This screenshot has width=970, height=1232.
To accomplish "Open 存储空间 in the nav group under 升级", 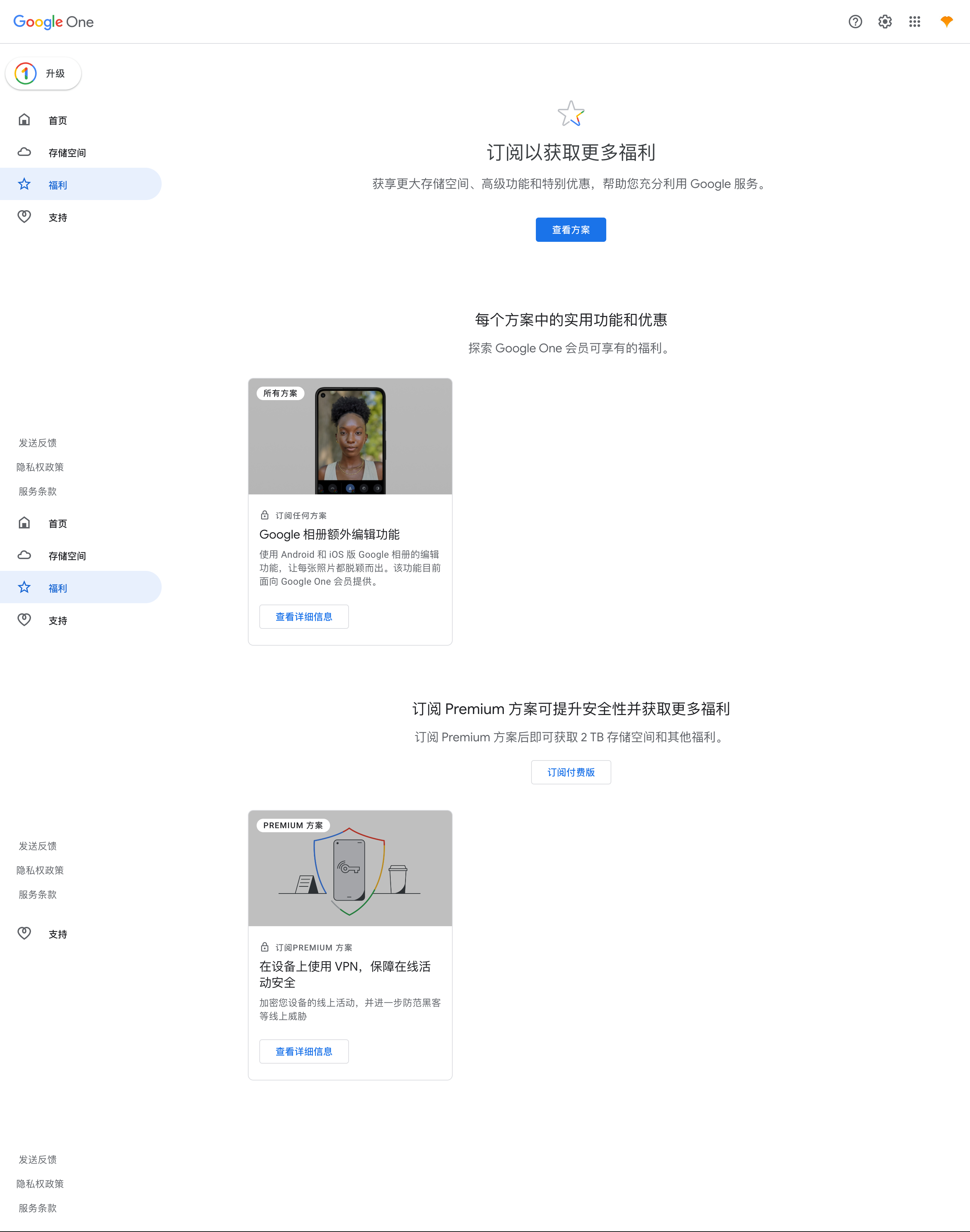I will (80, 153).
